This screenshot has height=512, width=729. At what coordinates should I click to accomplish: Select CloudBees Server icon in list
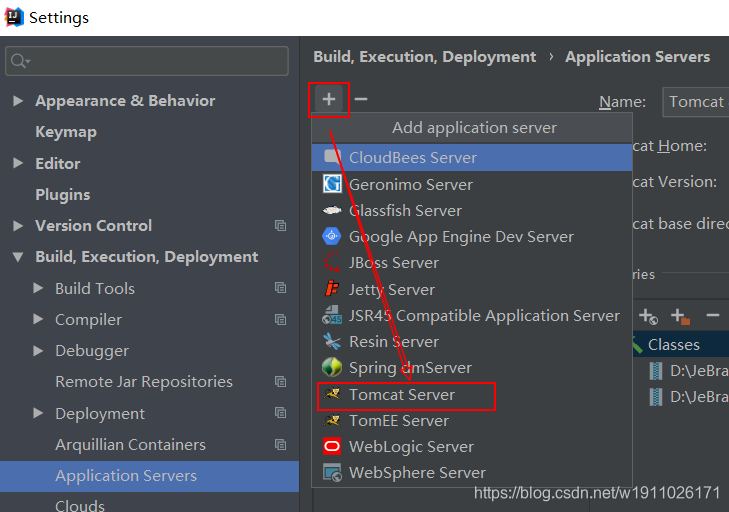332,157
